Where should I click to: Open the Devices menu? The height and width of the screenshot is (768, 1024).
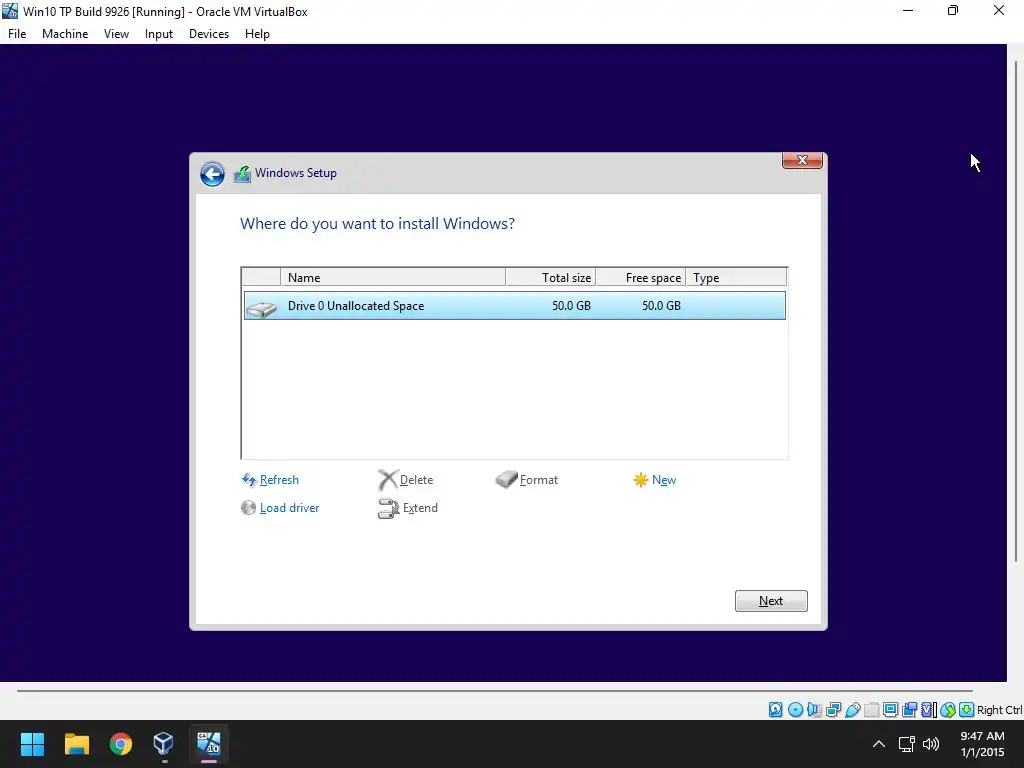[209, 34]
